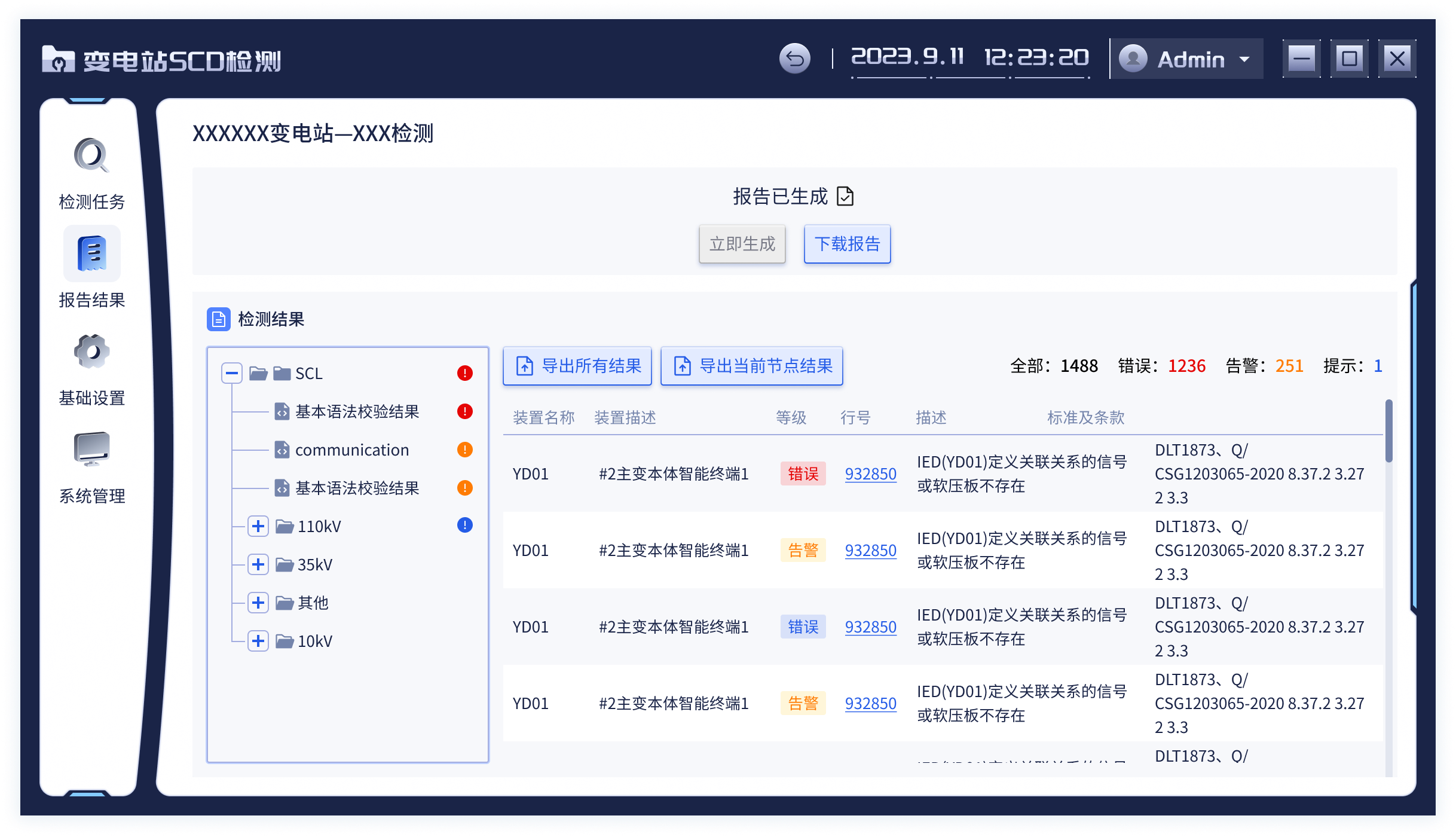Expand the 其他 folder
Image resolution: width=1456 pixels, height=837 pixels.
(x=258, y=603)
